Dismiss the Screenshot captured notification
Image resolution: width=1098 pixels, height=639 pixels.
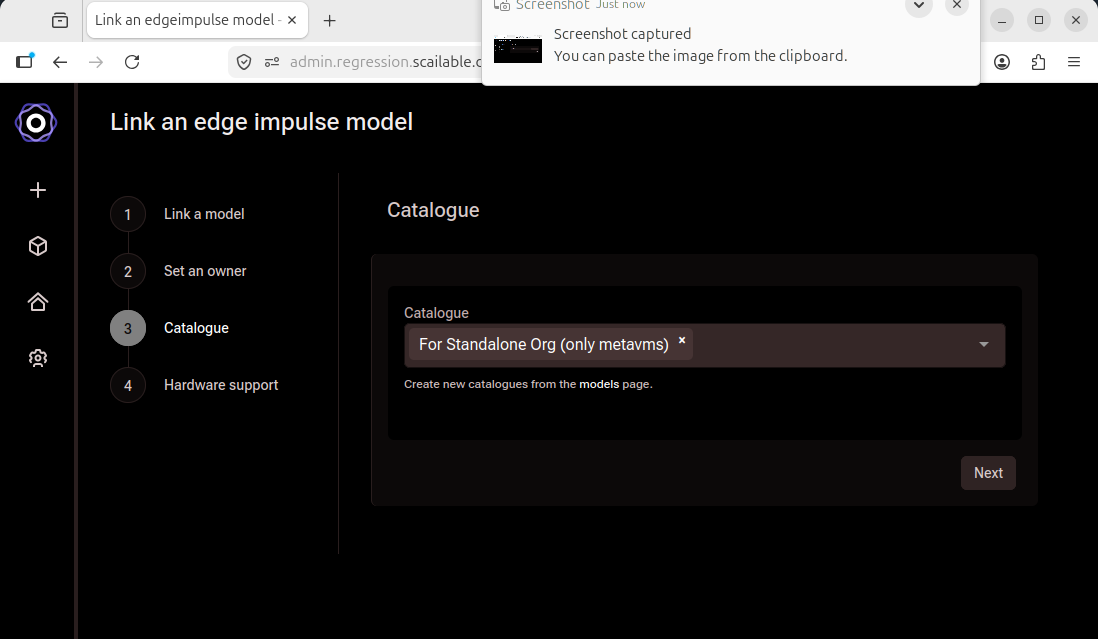957,6
